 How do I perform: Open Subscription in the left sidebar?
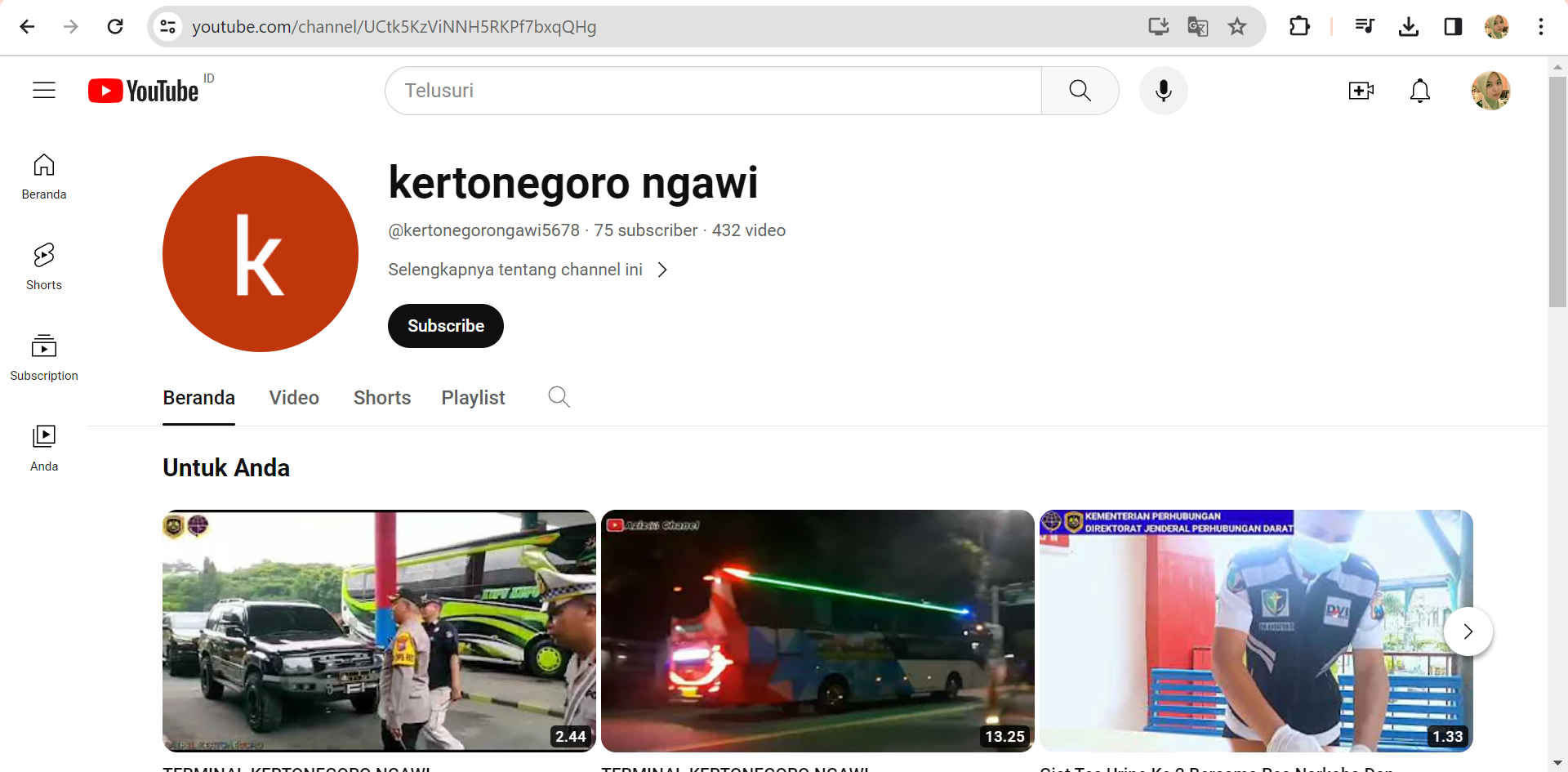(44, 357)
